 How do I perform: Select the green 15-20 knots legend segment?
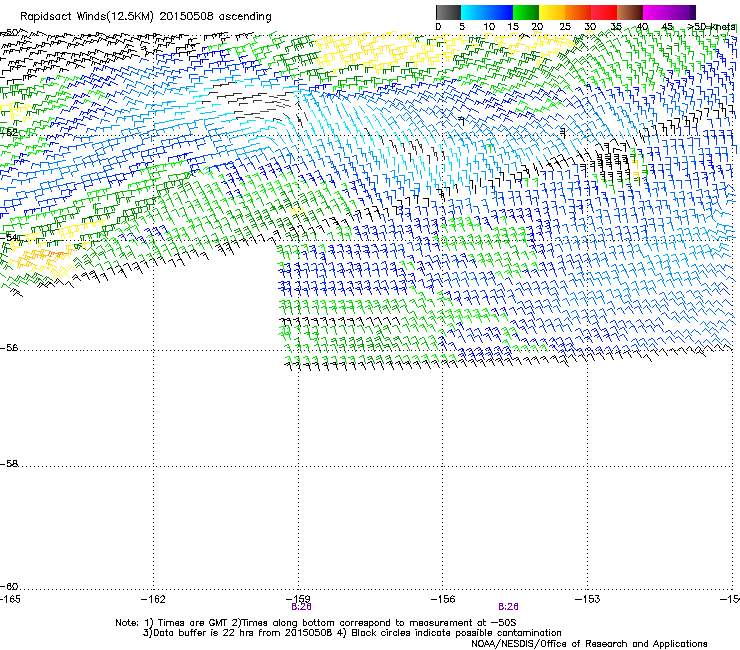click(526, 12)
